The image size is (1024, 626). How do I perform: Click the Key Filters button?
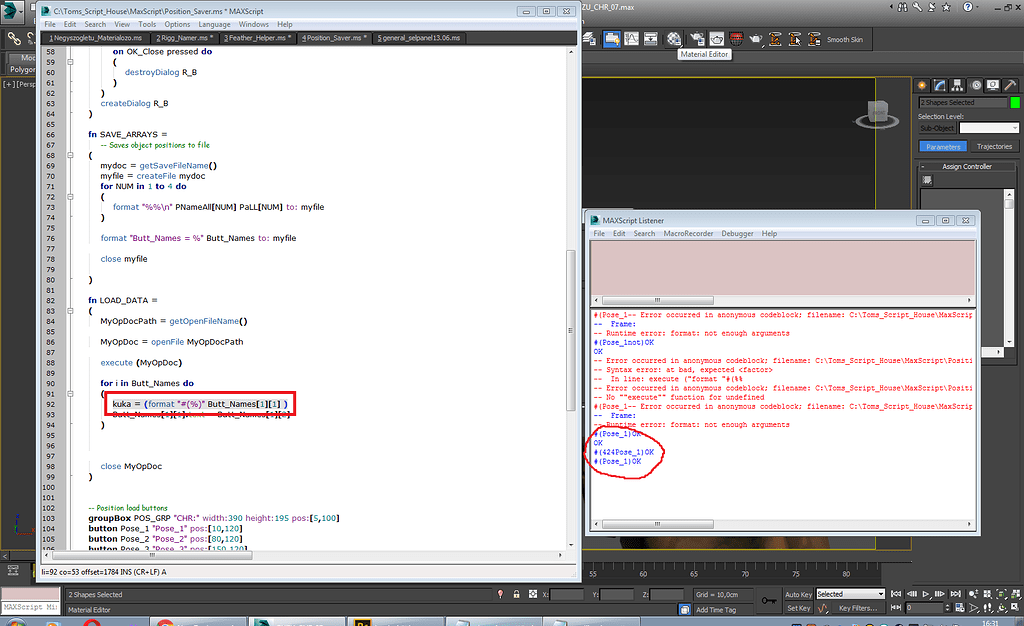click(857, 606)
